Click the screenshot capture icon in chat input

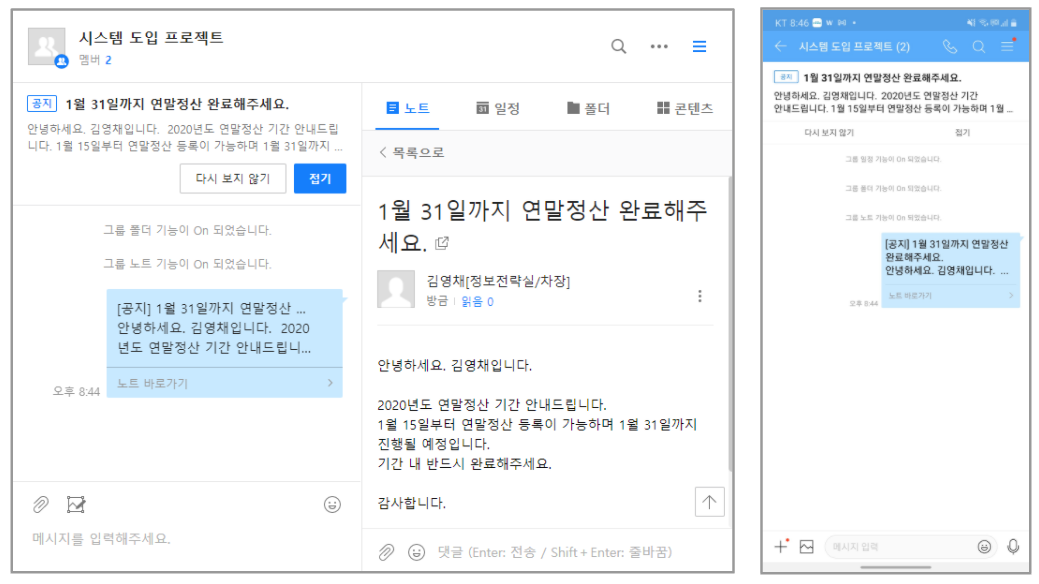[76, 504]
